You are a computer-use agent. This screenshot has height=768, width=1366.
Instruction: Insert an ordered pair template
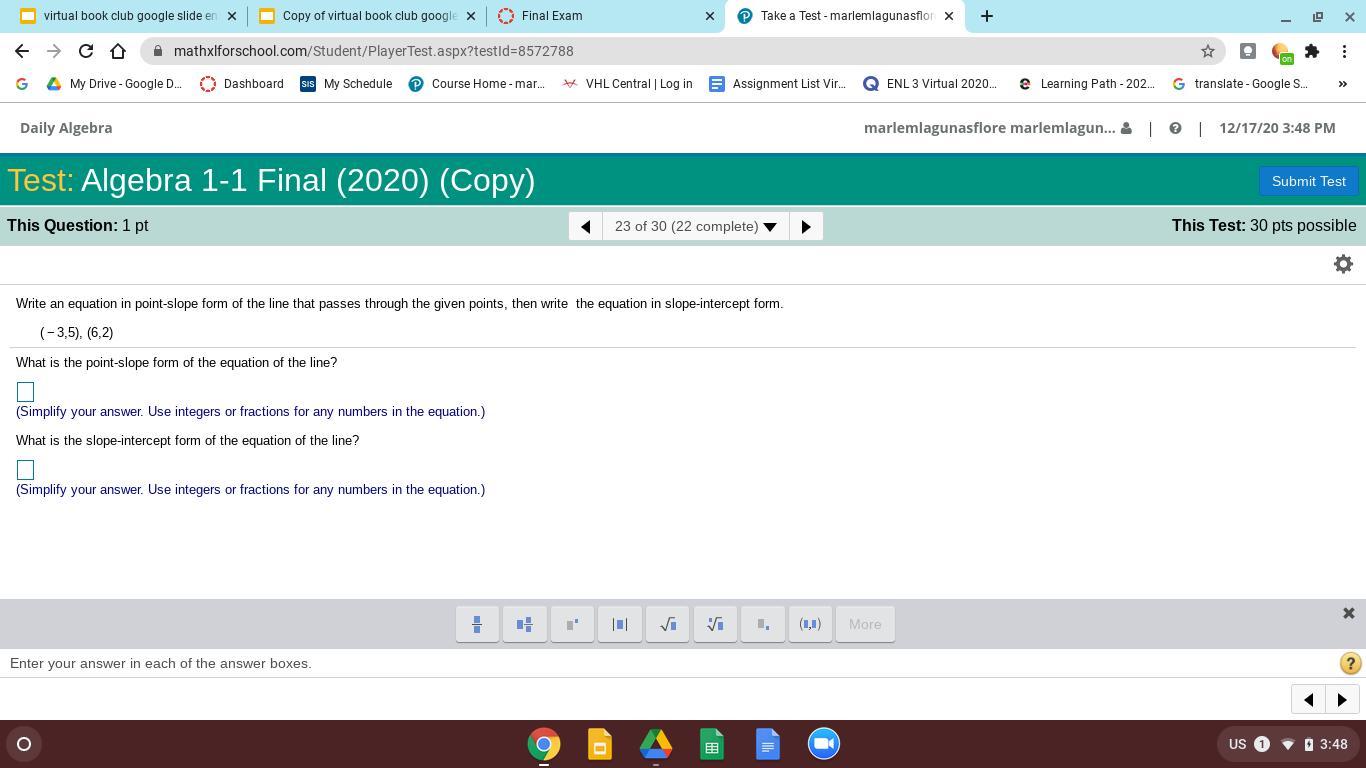pos(810,624)
